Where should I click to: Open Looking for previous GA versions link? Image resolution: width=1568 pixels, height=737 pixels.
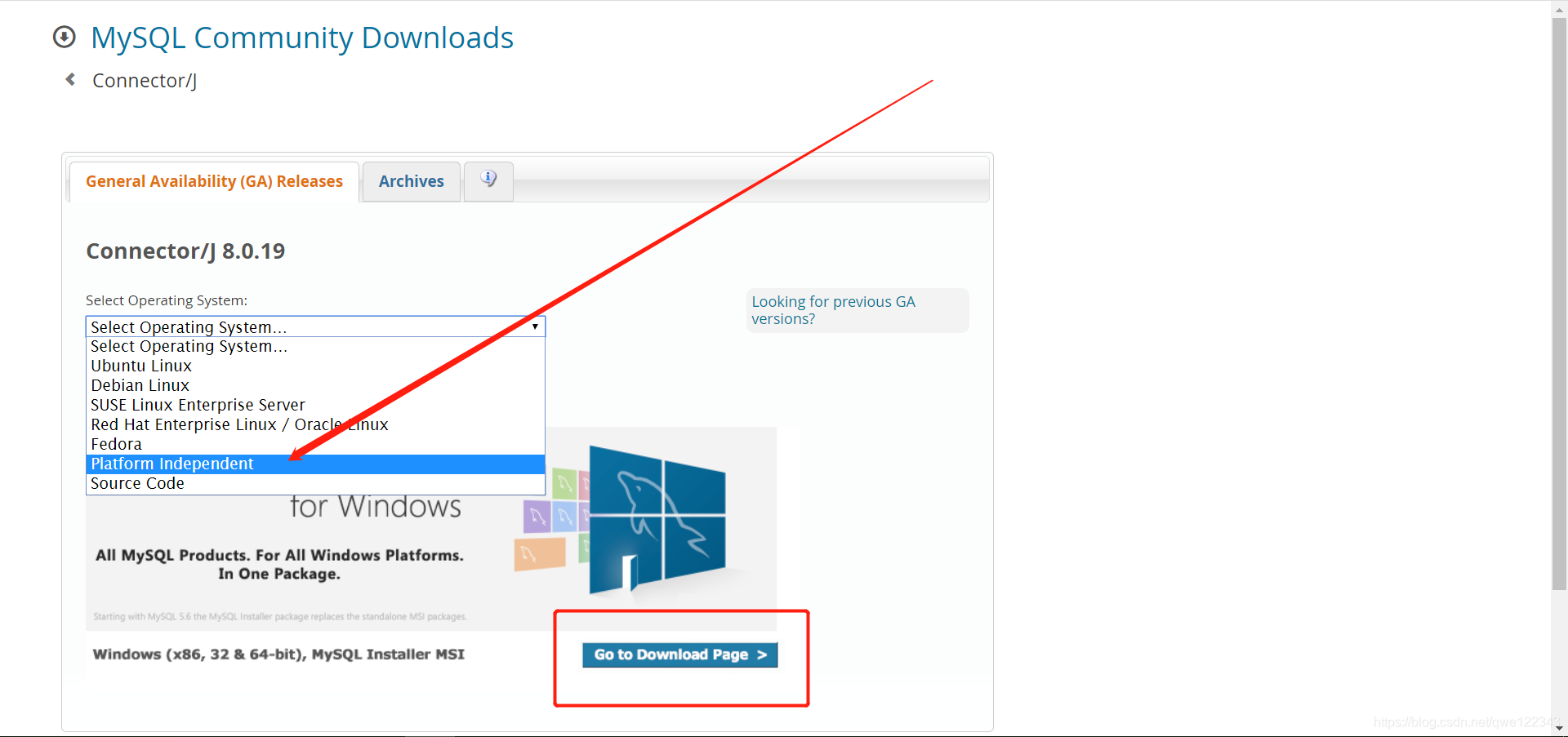coord(833,310)
